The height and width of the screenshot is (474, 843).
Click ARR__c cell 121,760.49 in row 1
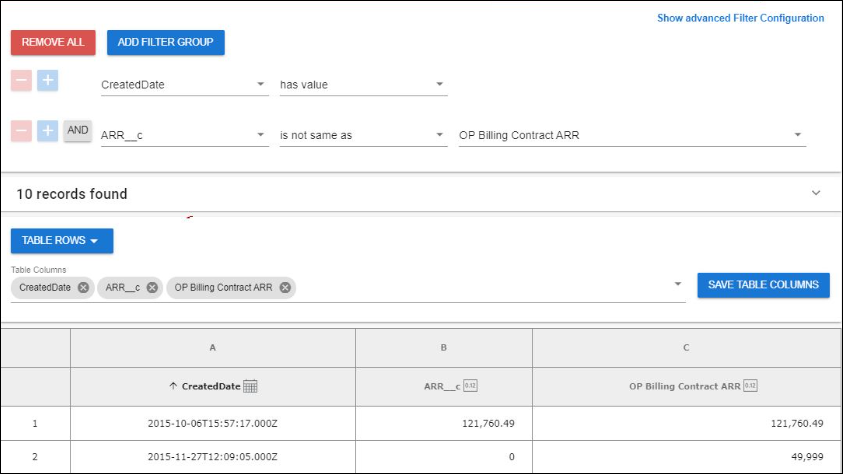coord(444,423)
